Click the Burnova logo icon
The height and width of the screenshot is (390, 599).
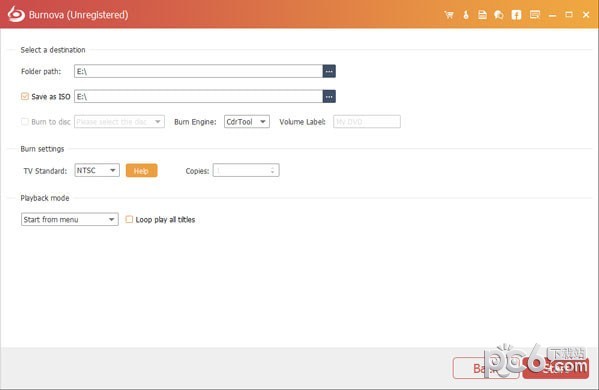coord(16,15)
